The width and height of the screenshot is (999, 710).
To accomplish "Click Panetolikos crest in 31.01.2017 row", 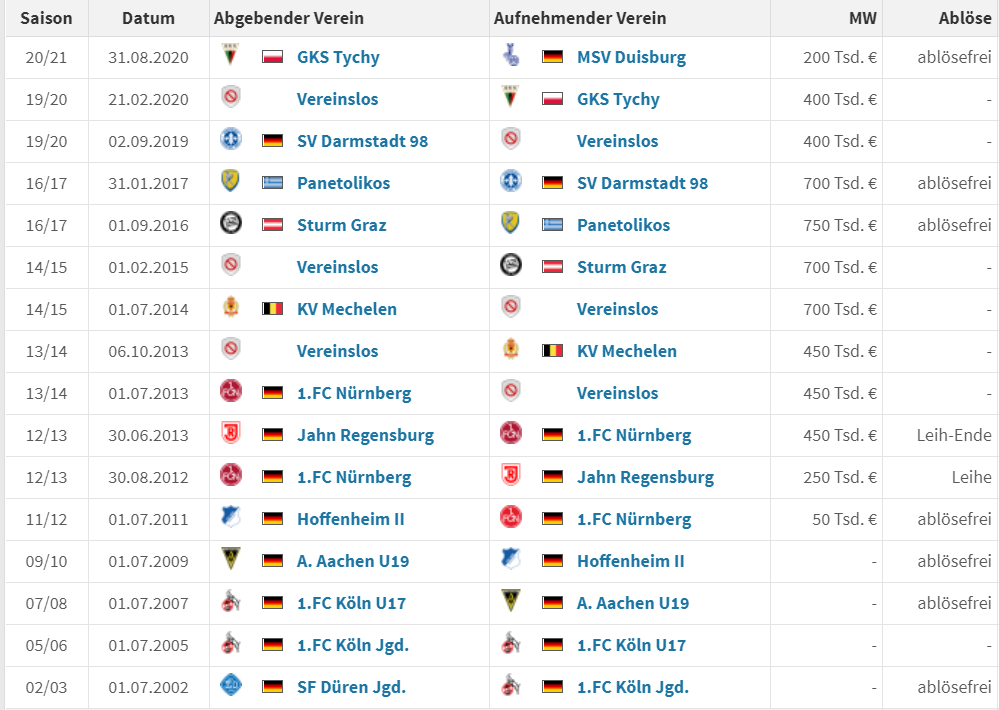I will (231, 182).
